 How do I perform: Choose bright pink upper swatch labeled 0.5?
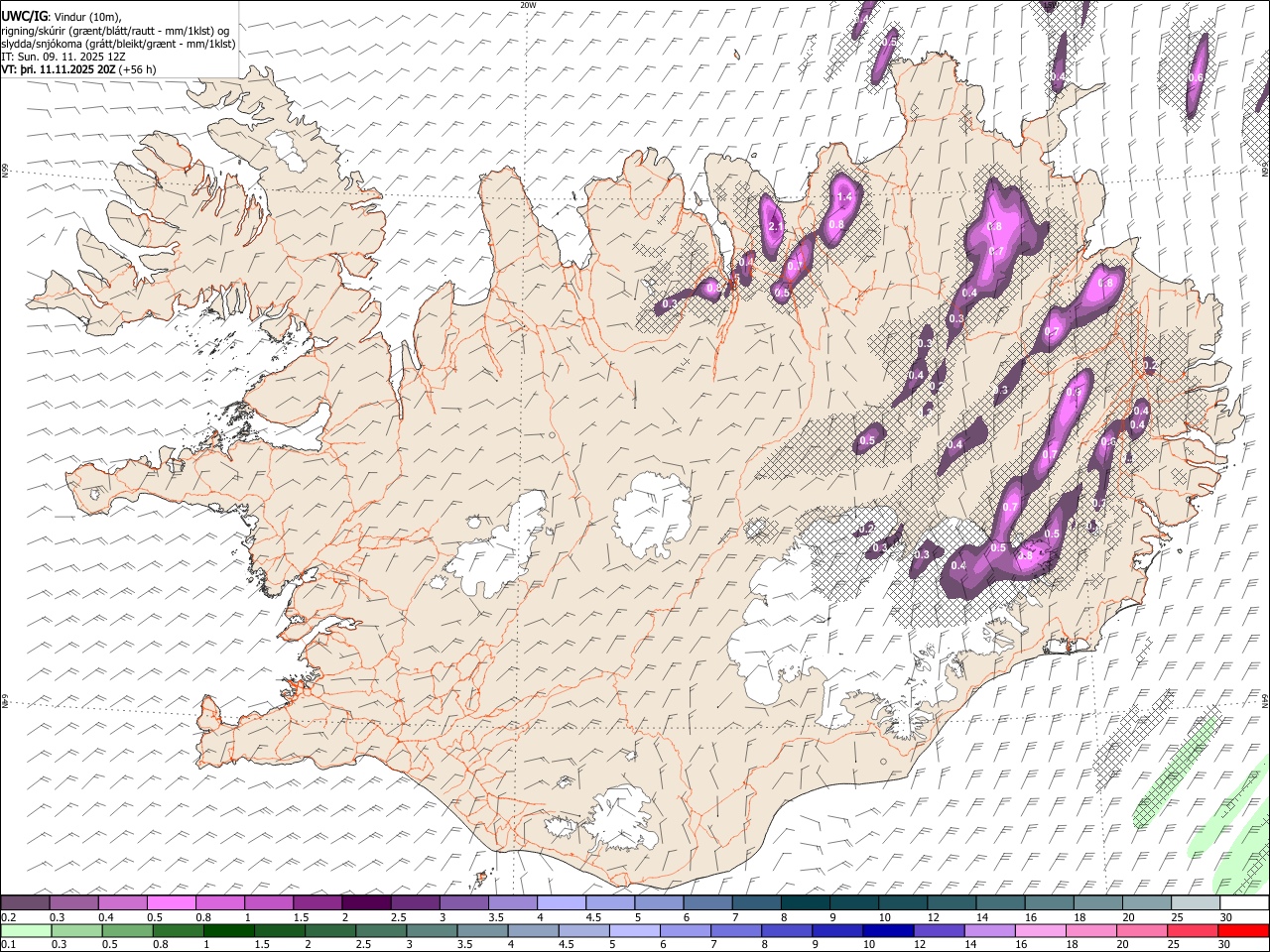172,902
